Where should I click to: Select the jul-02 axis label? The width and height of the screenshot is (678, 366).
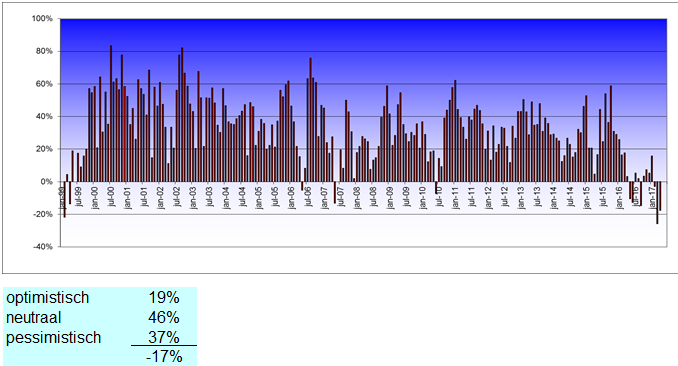pos(176,196)
